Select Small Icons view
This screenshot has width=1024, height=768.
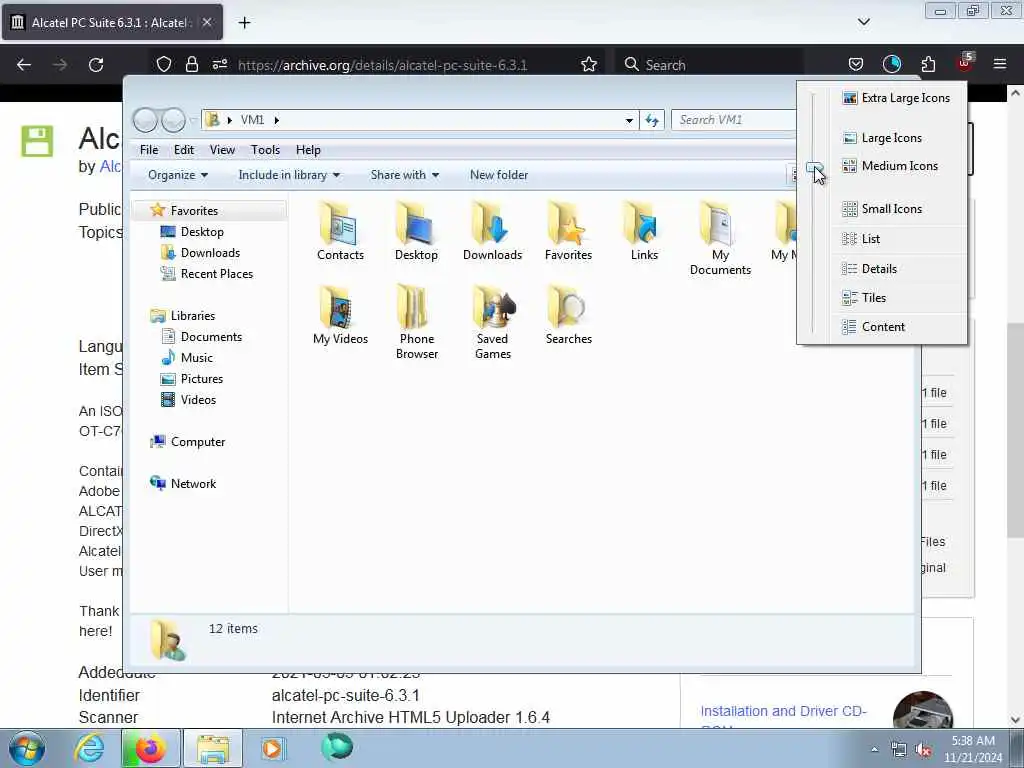tap(897, 209)
